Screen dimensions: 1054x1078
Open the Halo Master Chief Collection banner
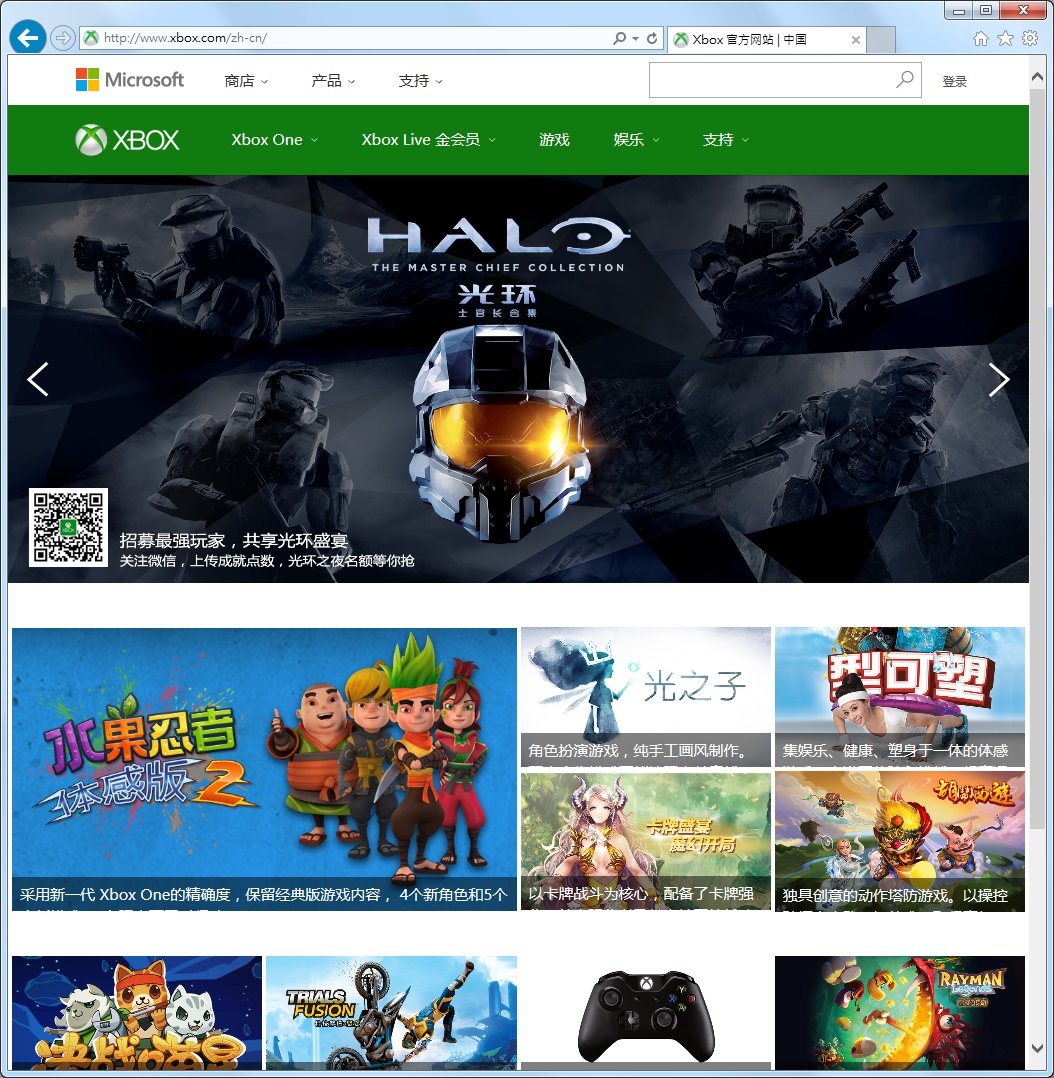[518, 379]
